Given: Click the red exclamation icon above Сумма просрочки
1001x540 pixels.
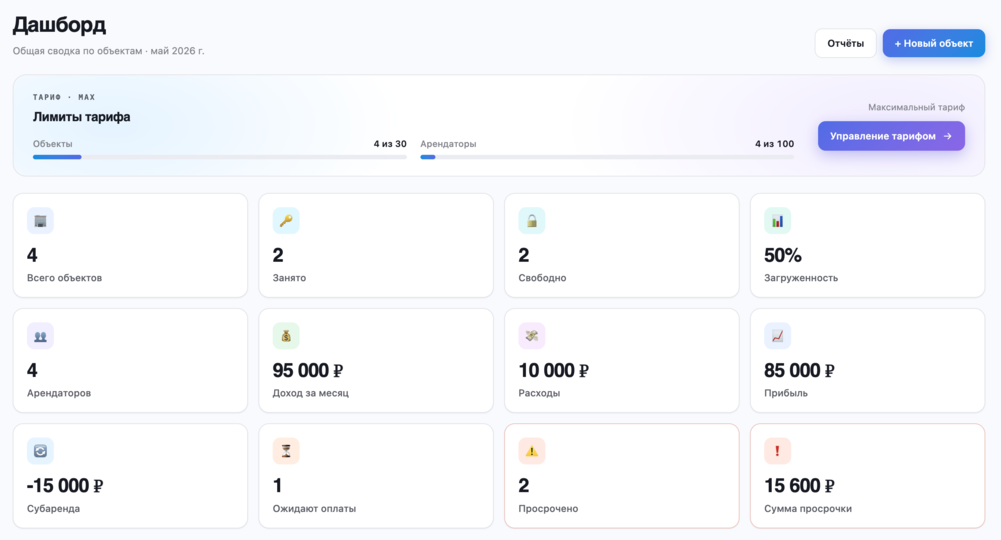Looking at the screenshot, I should pos(778,451).
